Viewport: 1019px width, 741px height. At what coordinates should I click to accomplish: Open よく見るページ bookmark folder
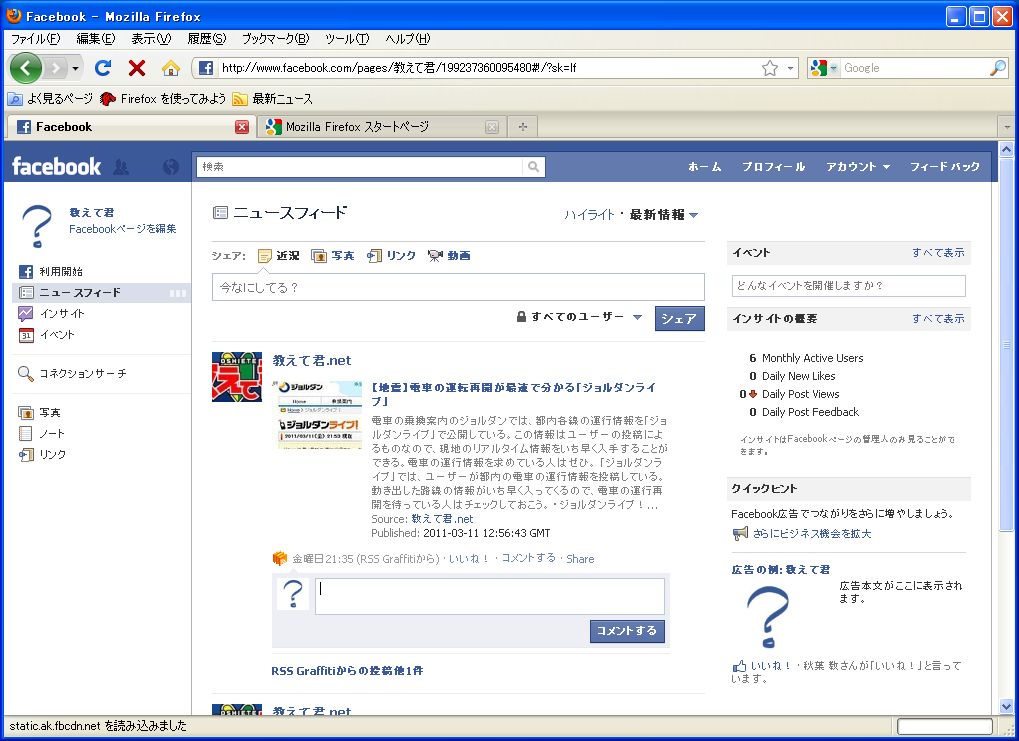coord(51,99)
